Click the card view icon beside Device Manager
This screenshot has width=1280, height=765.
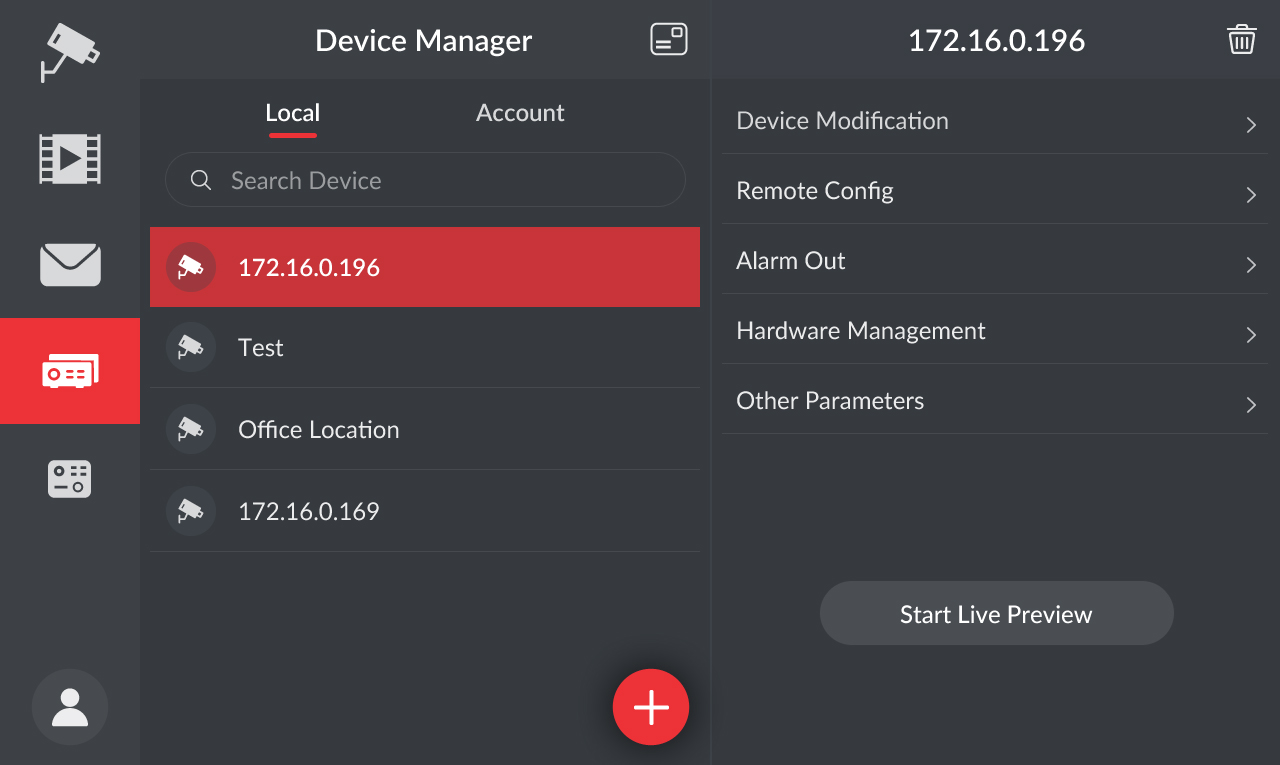pos(668,40)
